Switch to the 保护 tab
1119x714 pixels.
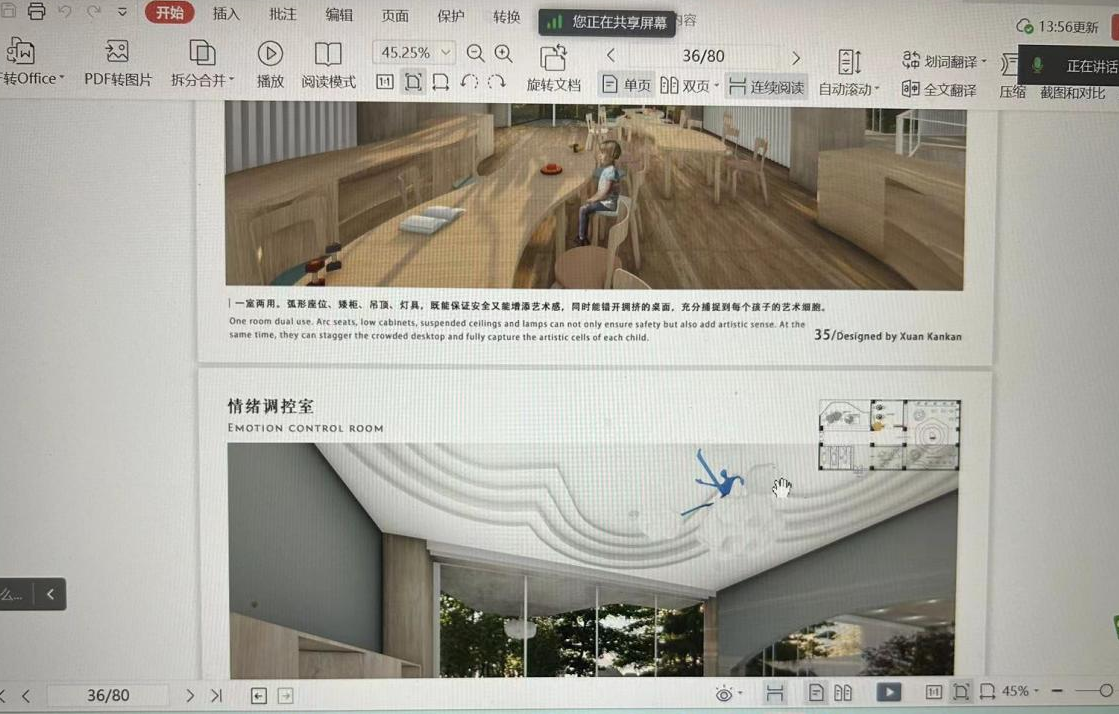point(451,16)
